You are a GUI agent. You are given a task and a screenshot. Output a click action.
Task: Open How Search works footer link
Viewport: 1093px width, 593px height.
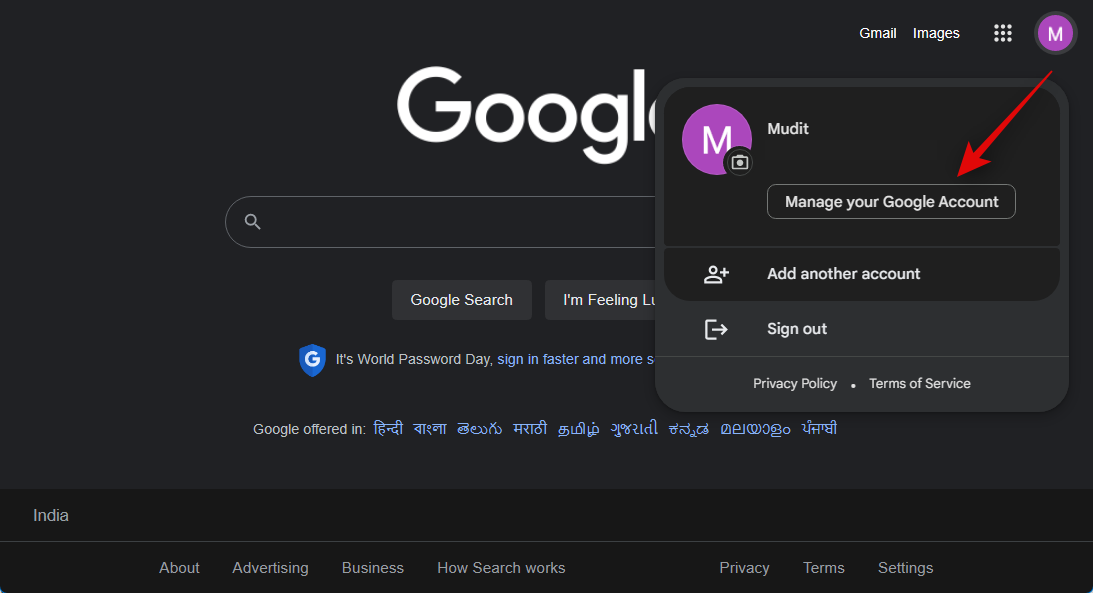[x=501, y=568]
